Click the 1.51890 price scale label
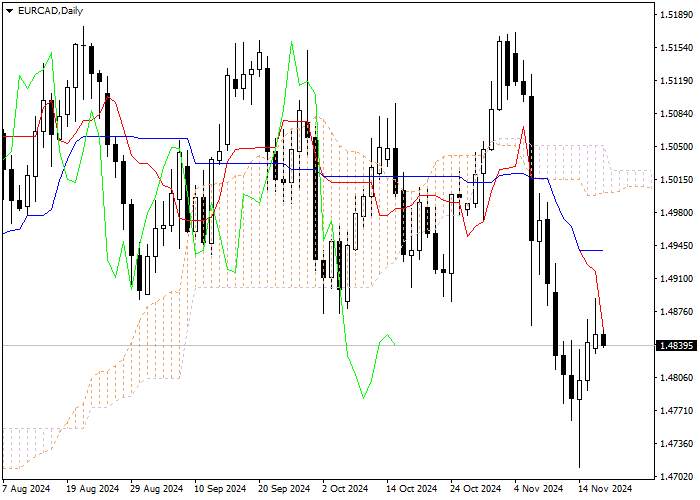 676,15
